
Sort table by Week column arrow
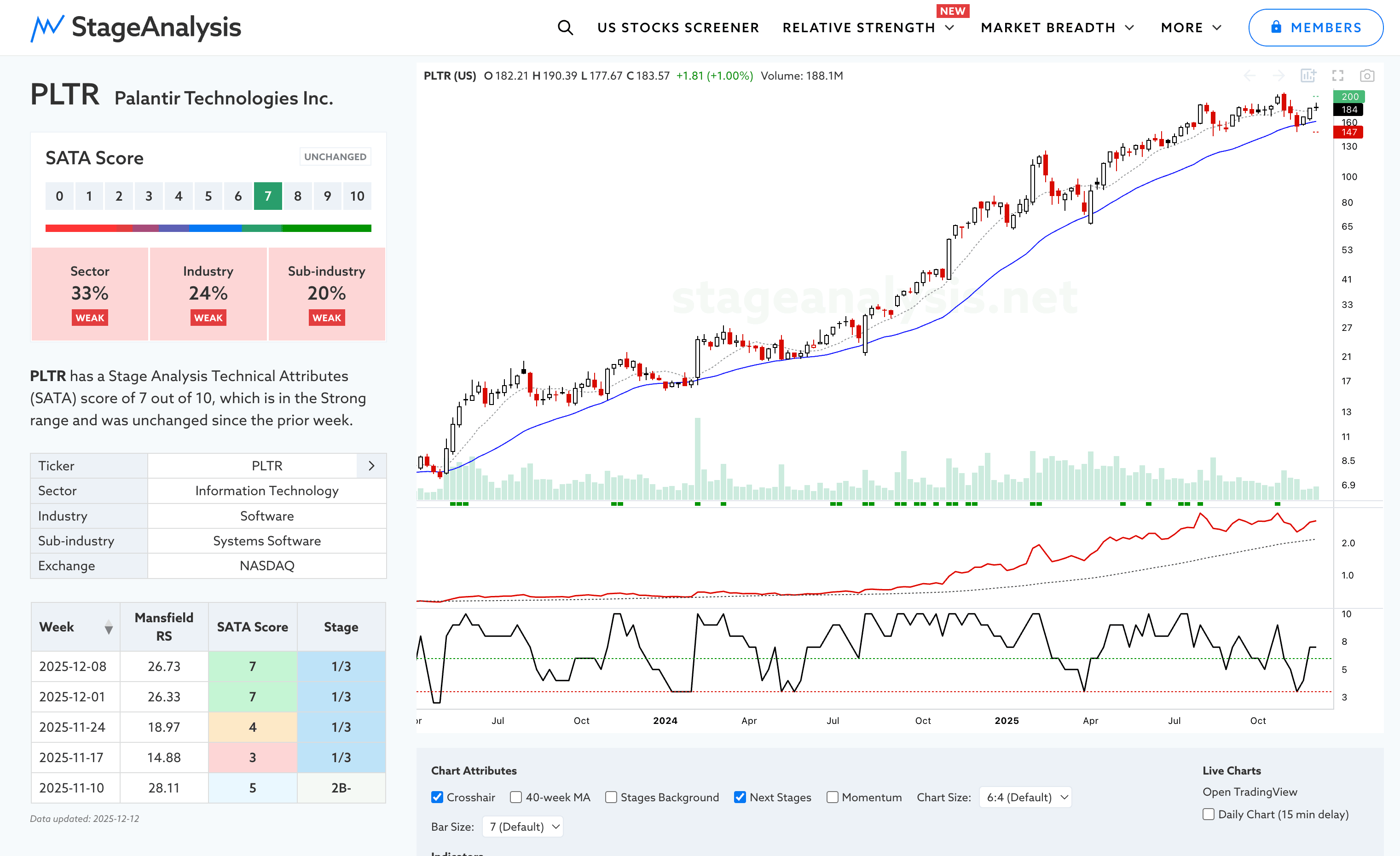(109, 627)
